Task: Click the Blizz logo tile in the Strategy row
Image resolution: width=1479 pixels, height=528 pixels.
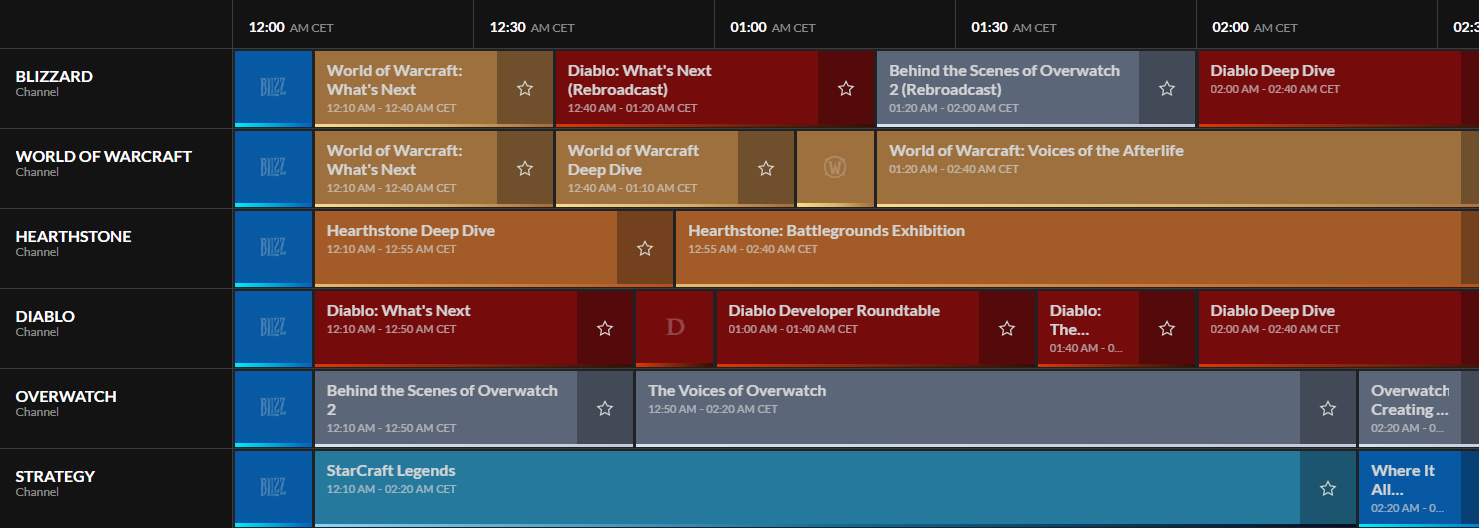Action: pyautogui.click(x=273, y=488)
